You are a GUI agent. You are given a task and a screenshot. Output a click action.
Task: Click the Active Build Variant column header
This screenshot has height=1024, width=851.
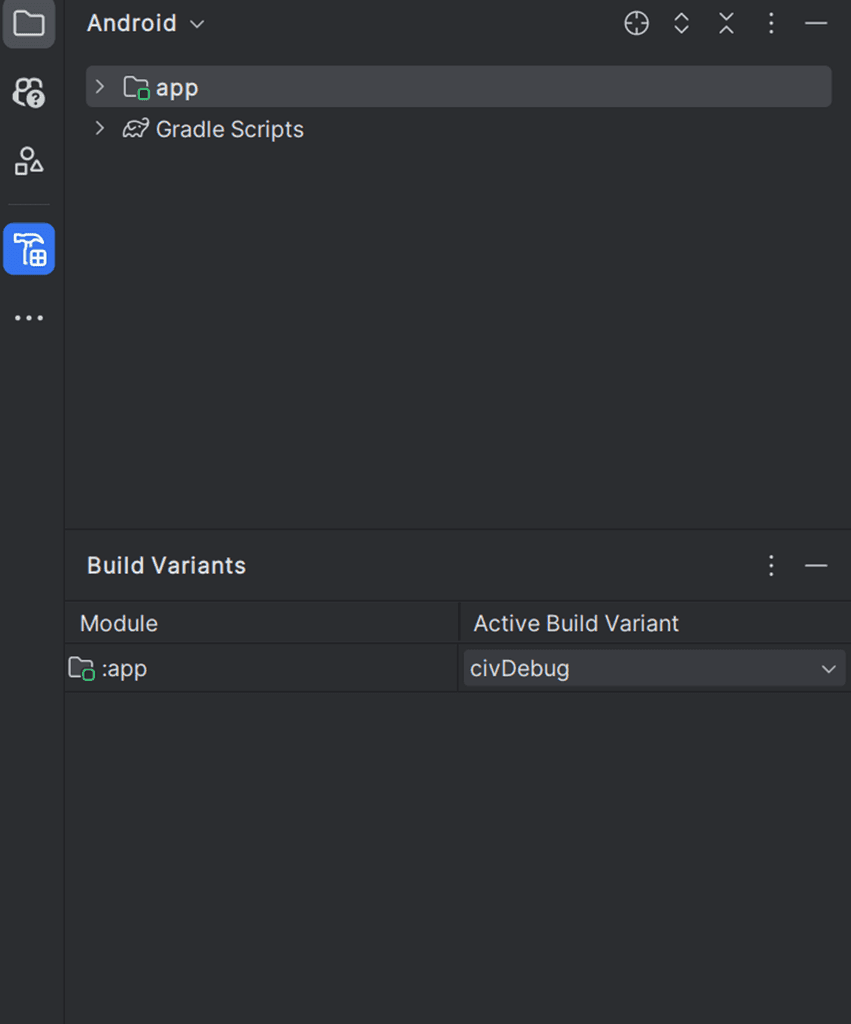click(576, 622)
